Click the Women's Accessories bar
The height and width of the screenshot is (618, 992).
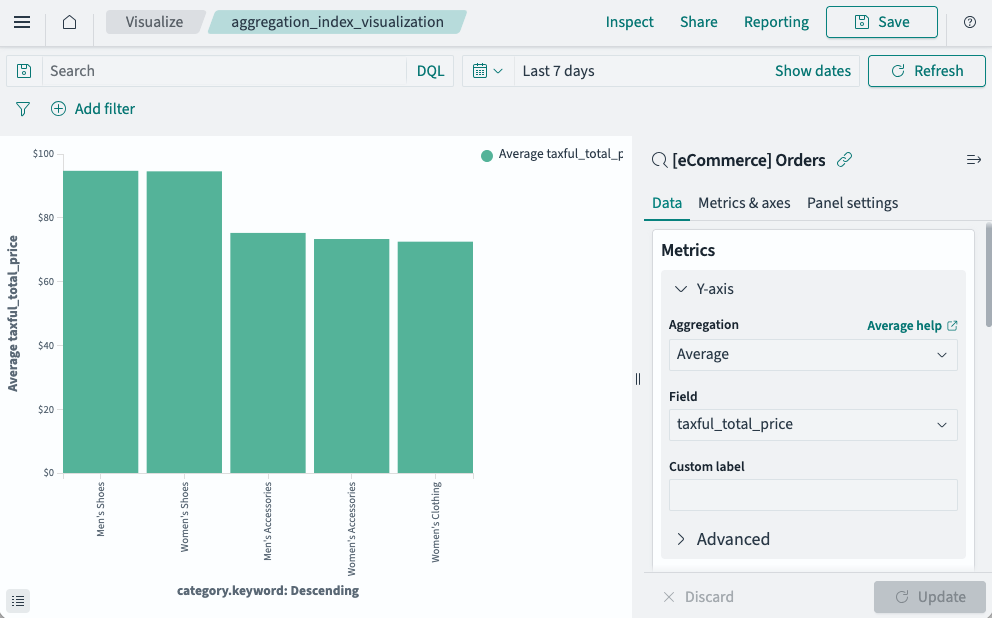point(352,356)
